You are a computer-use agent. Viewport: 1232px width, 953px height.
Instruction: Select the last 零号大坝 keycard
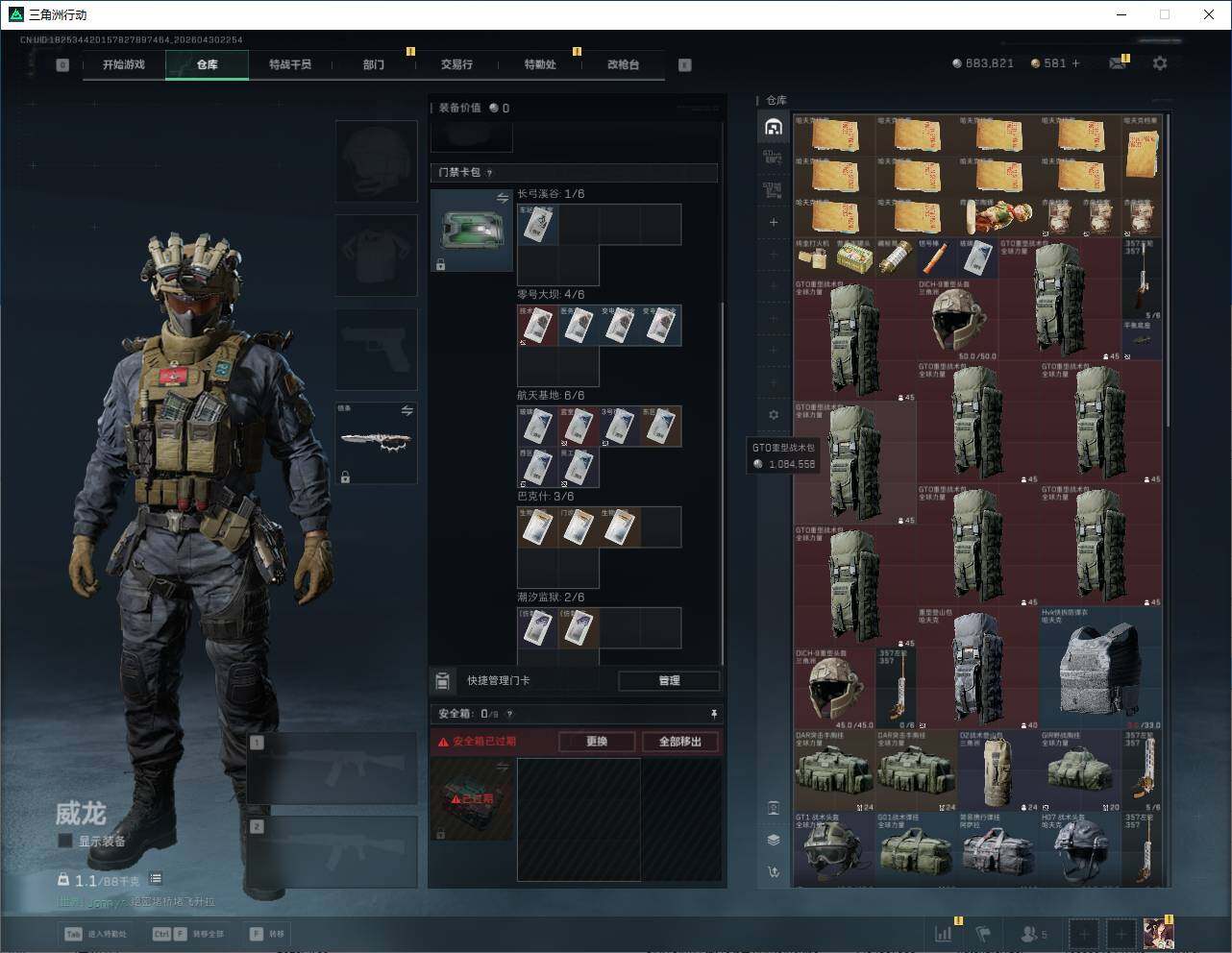tap(660, 326)
